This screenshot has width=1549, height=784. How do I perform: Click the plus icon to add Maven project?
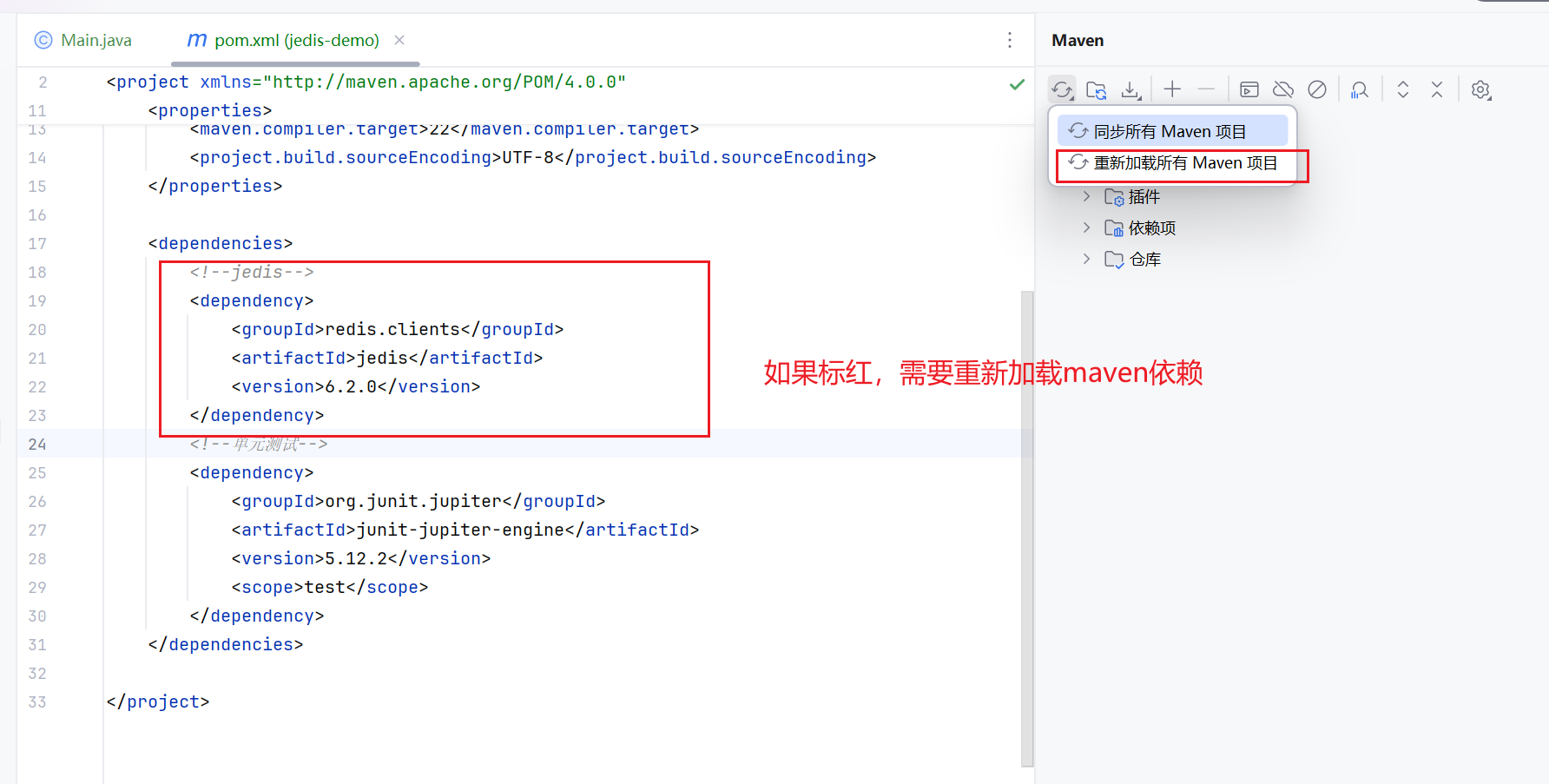1172,89
